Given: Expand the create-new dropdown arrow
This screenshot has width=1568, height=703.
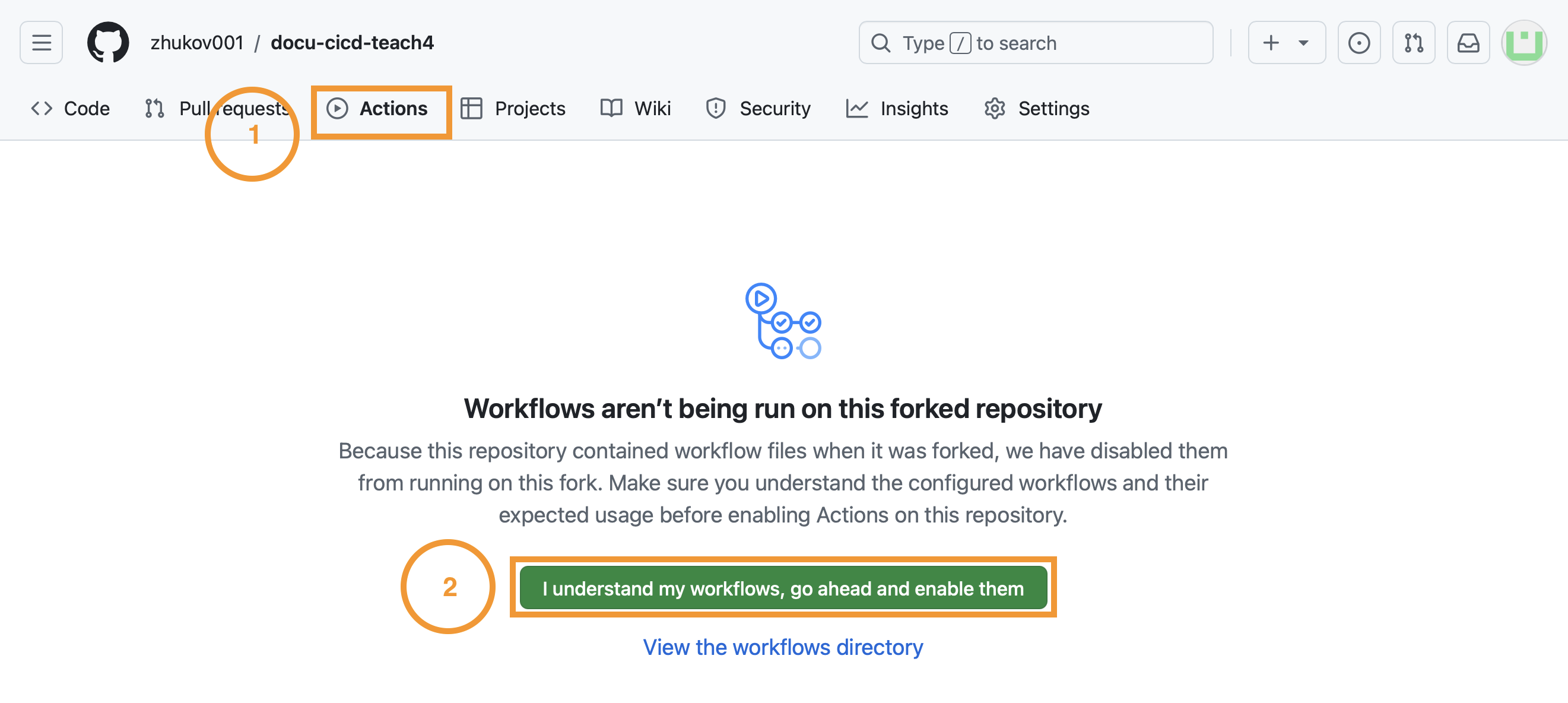Looking at the screenshot, I should click(x=1303, y=43).
